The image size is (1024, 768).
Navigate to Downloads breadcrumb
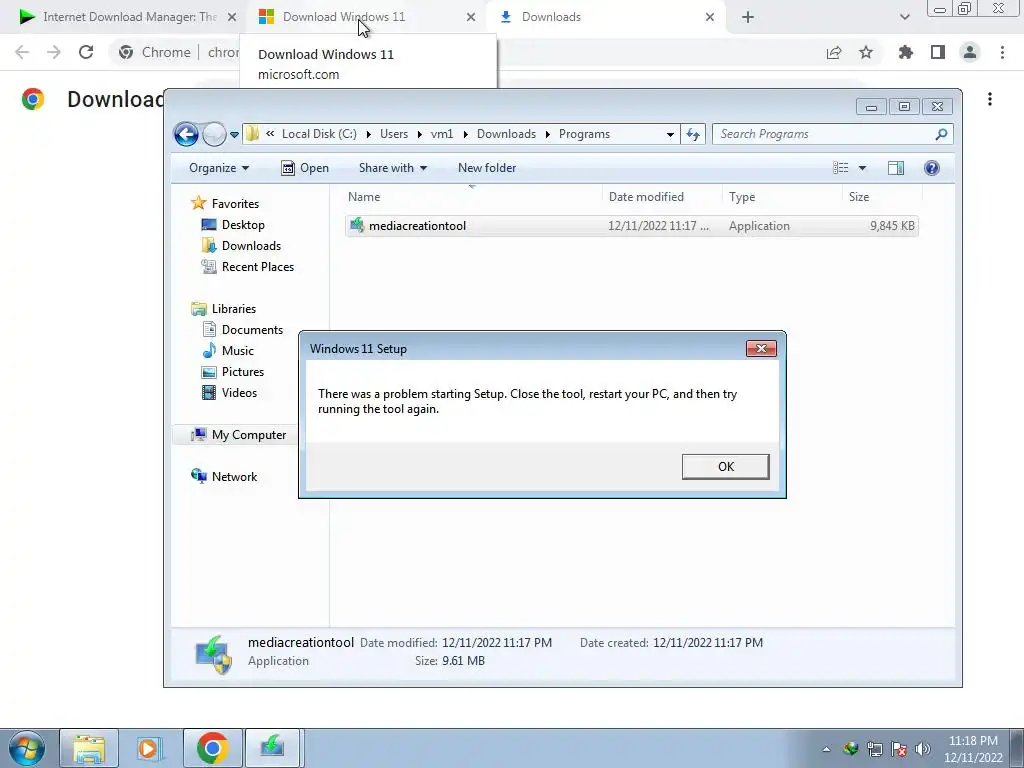point(506,134)
